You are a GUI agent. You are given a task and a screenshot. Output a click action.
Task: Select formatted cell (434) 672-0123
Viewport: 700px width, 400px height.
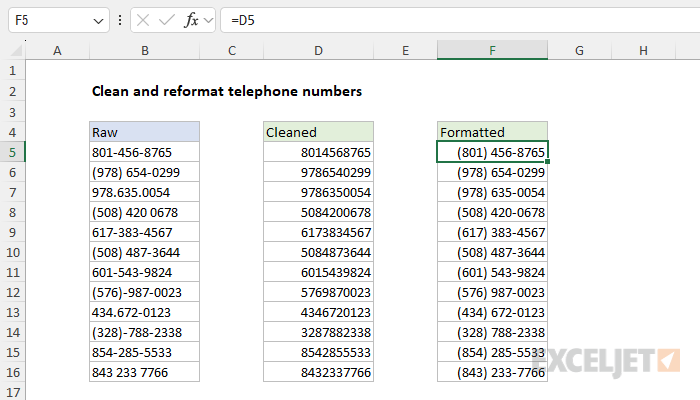492,312
